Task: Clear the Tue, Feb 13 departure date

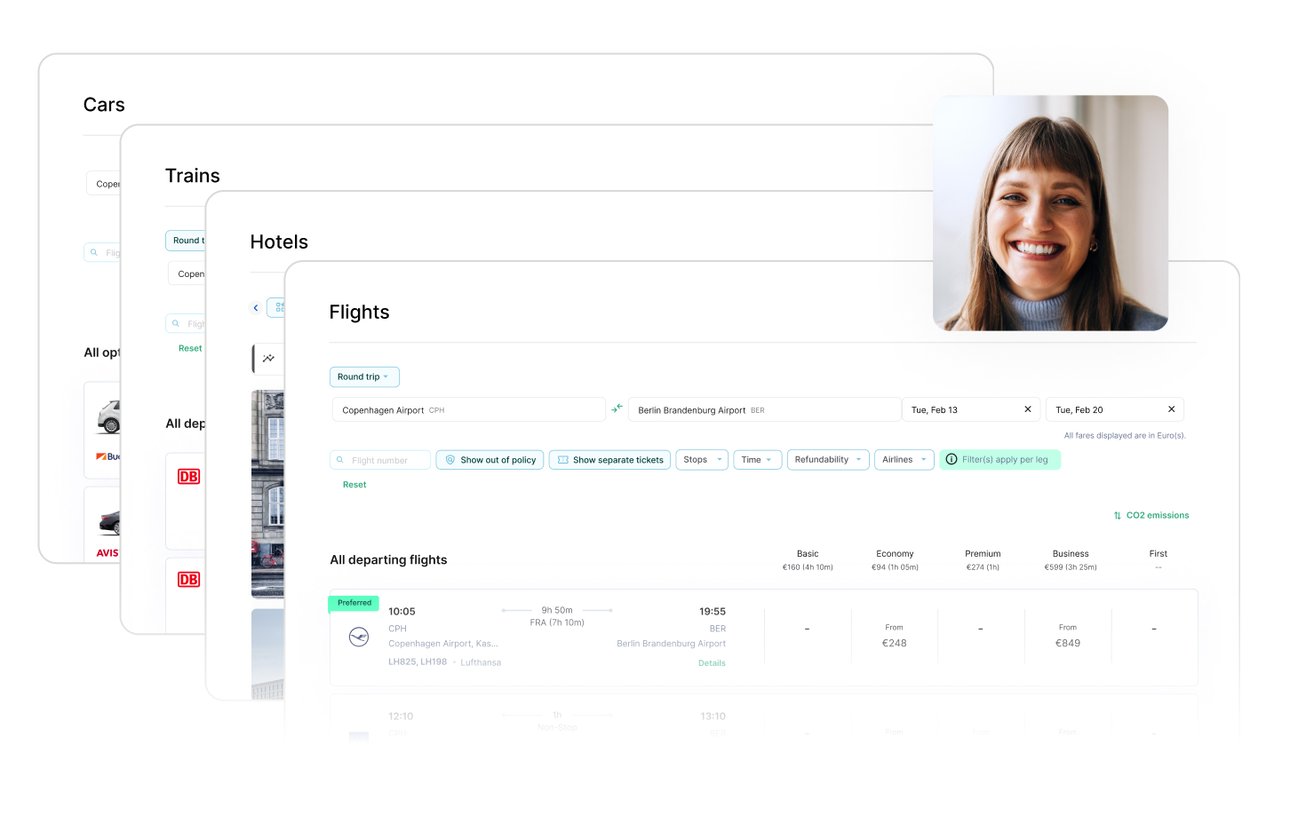Action: click(1027, 409)
